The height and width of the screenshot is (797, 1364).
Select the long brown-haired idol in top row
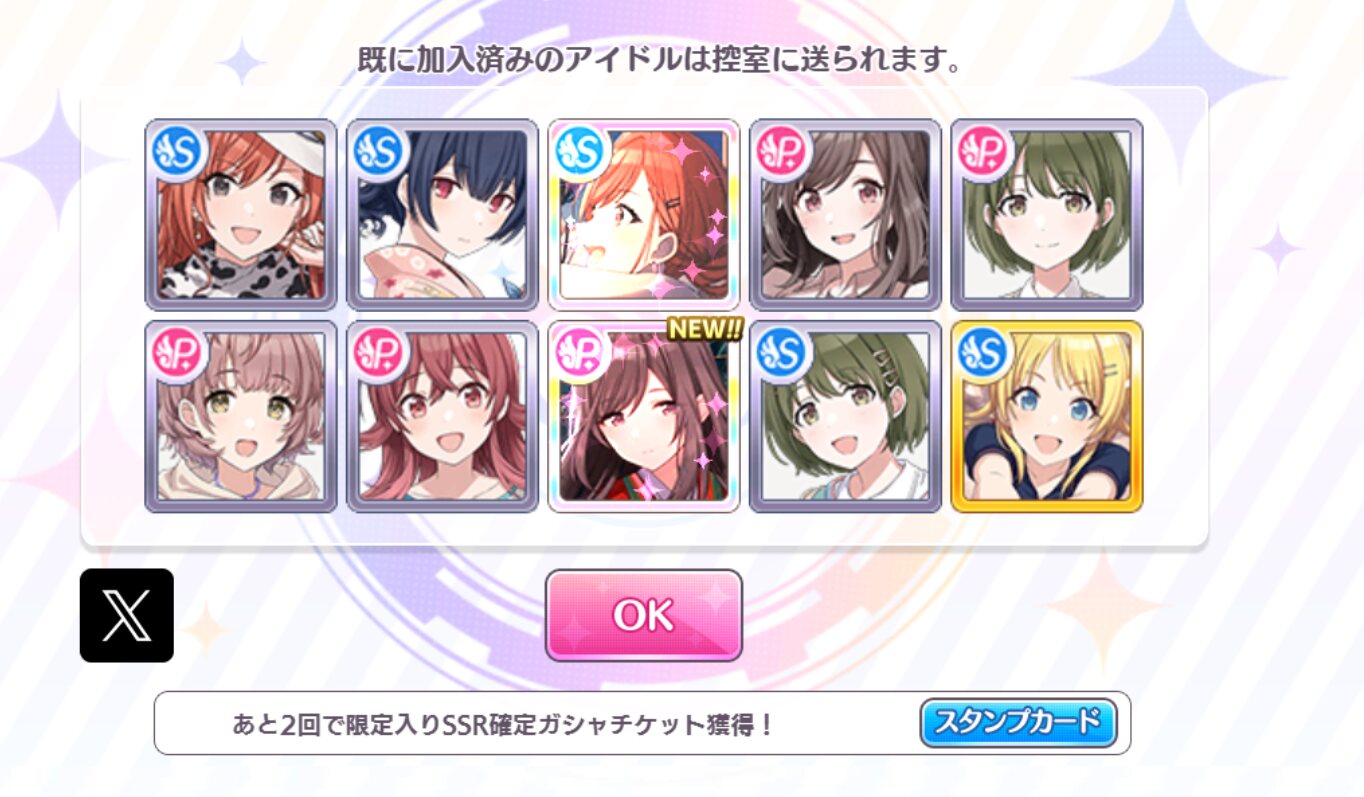click(x=845, y=215)
